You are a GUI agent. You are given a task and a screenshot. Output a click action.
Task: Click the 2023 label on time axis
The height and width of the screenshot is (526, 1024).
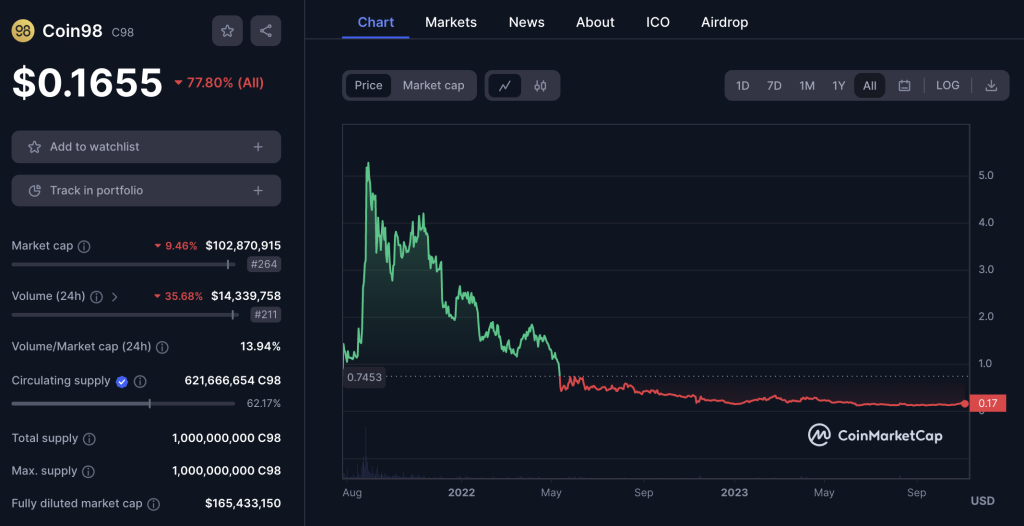coord(733,493)
